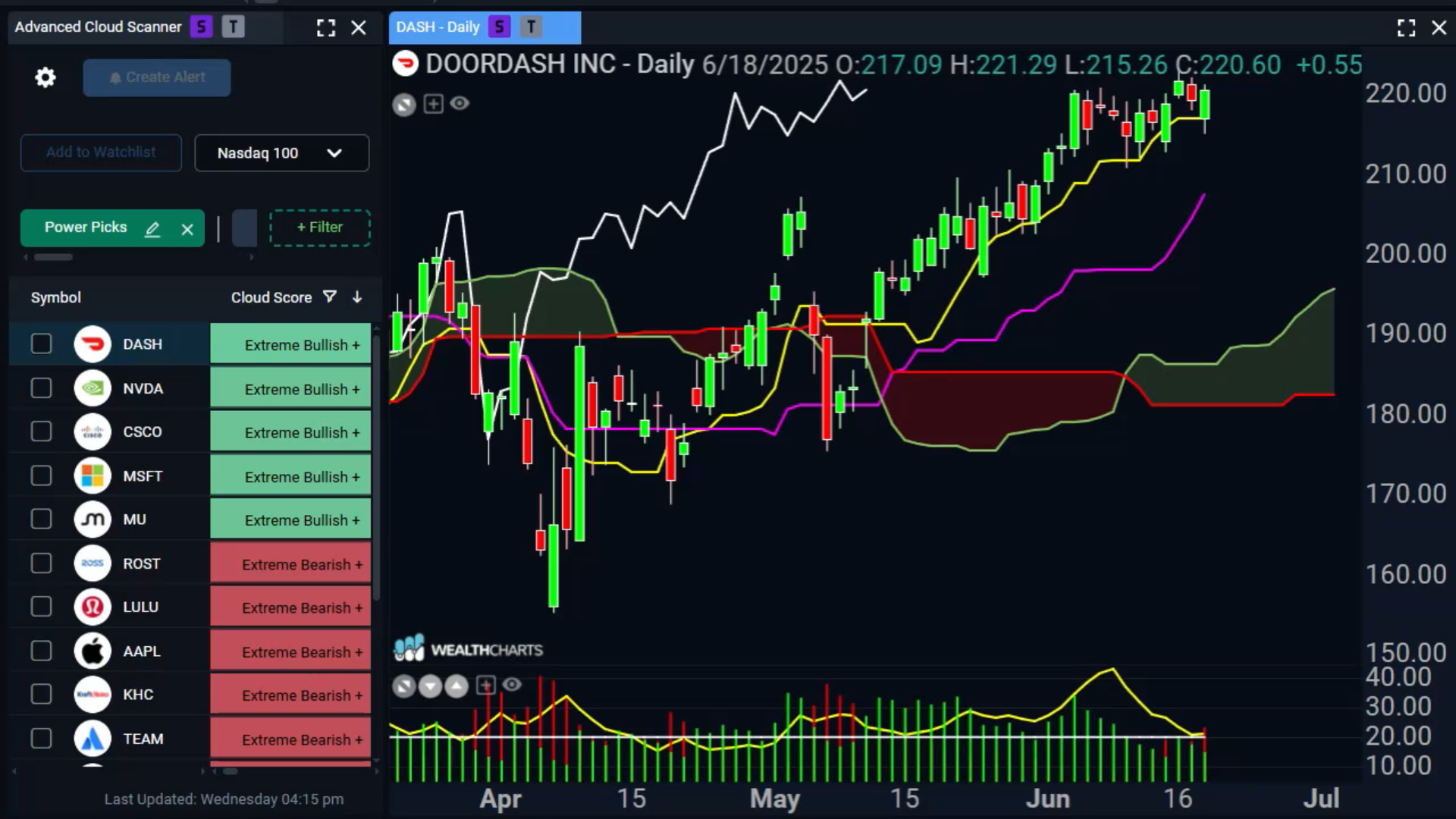Check the MU row checkbox
Screen dimensions: 1456x819
41,519
